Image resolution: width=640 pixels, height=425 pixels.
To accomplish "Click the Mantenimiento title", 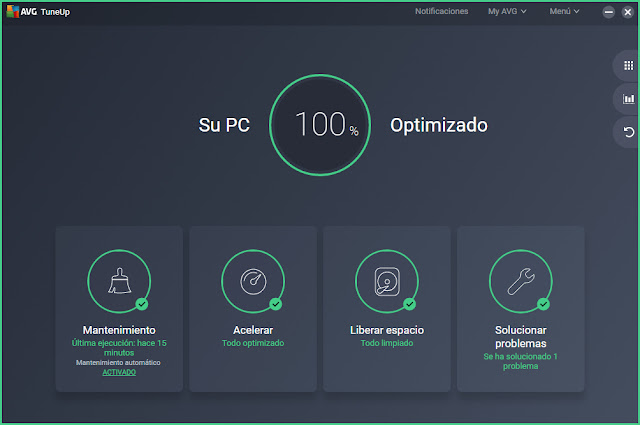I will click(119, 330).
